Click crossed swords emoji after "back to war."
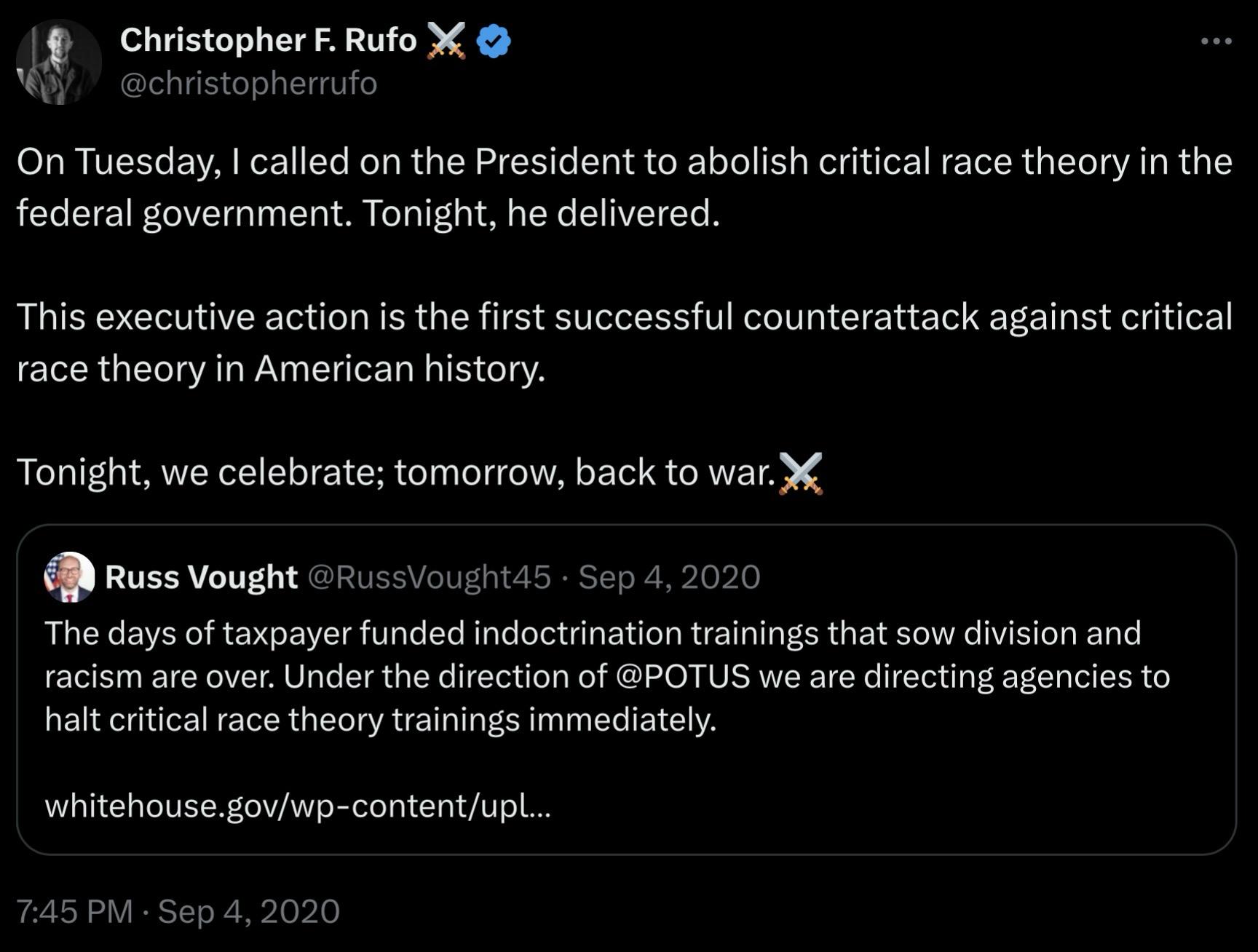Image resolution: width=1258 pixels, height=952 pixels. tap(800, 473)
